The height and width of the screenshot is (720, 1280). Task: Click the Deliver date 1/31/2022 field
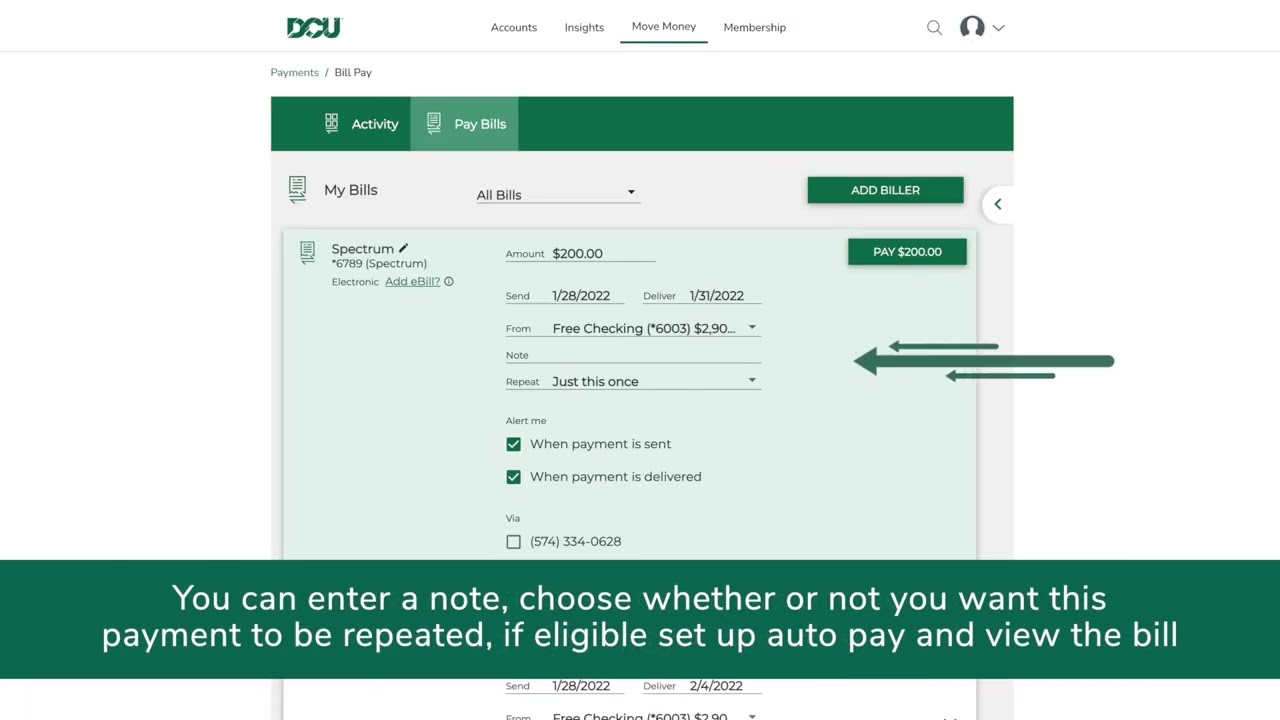click(724, 295)
